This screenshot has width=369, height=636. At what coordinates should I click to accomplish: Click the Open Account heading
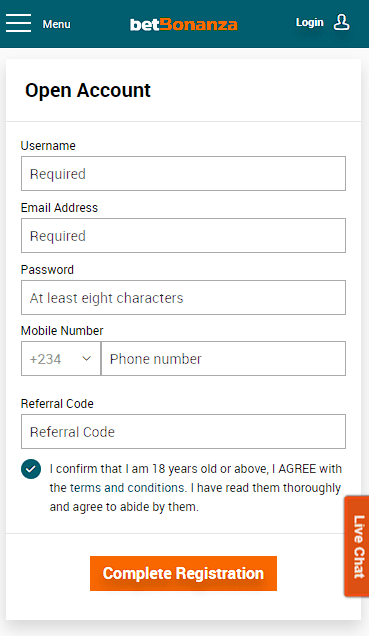[88, 90]
